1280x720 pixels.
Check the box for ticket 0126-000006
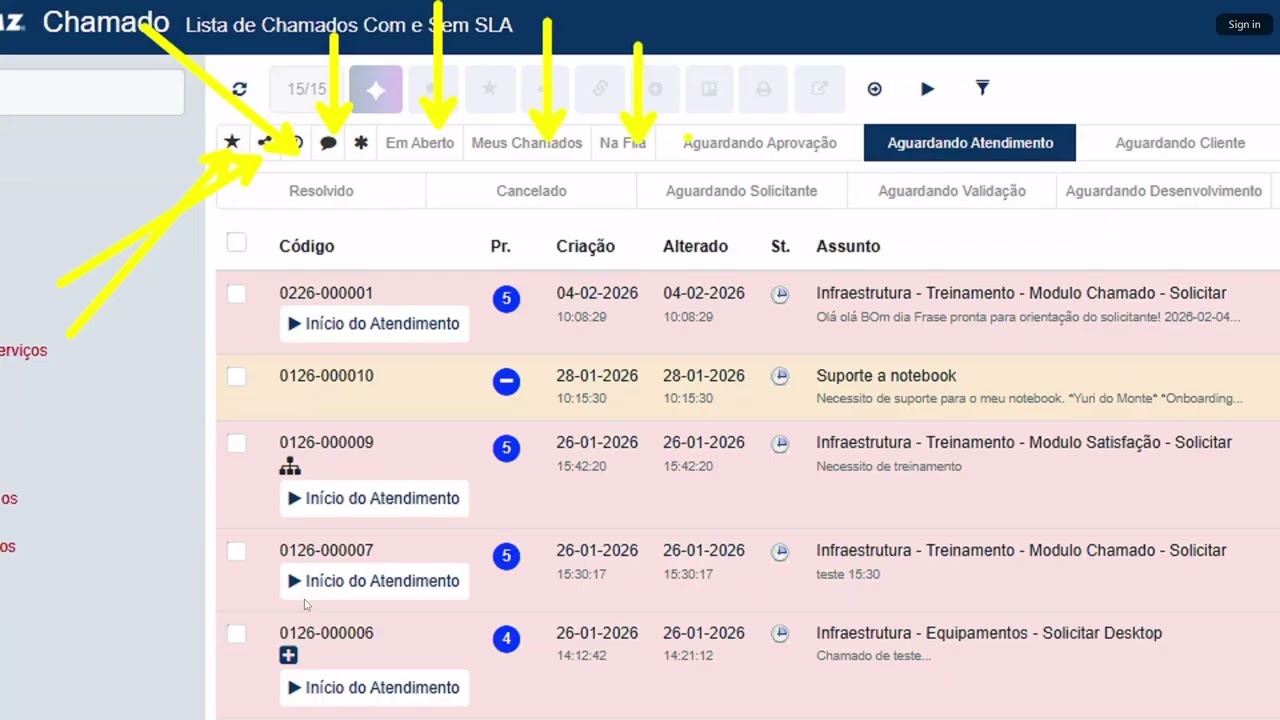click(x=236, y=634)
